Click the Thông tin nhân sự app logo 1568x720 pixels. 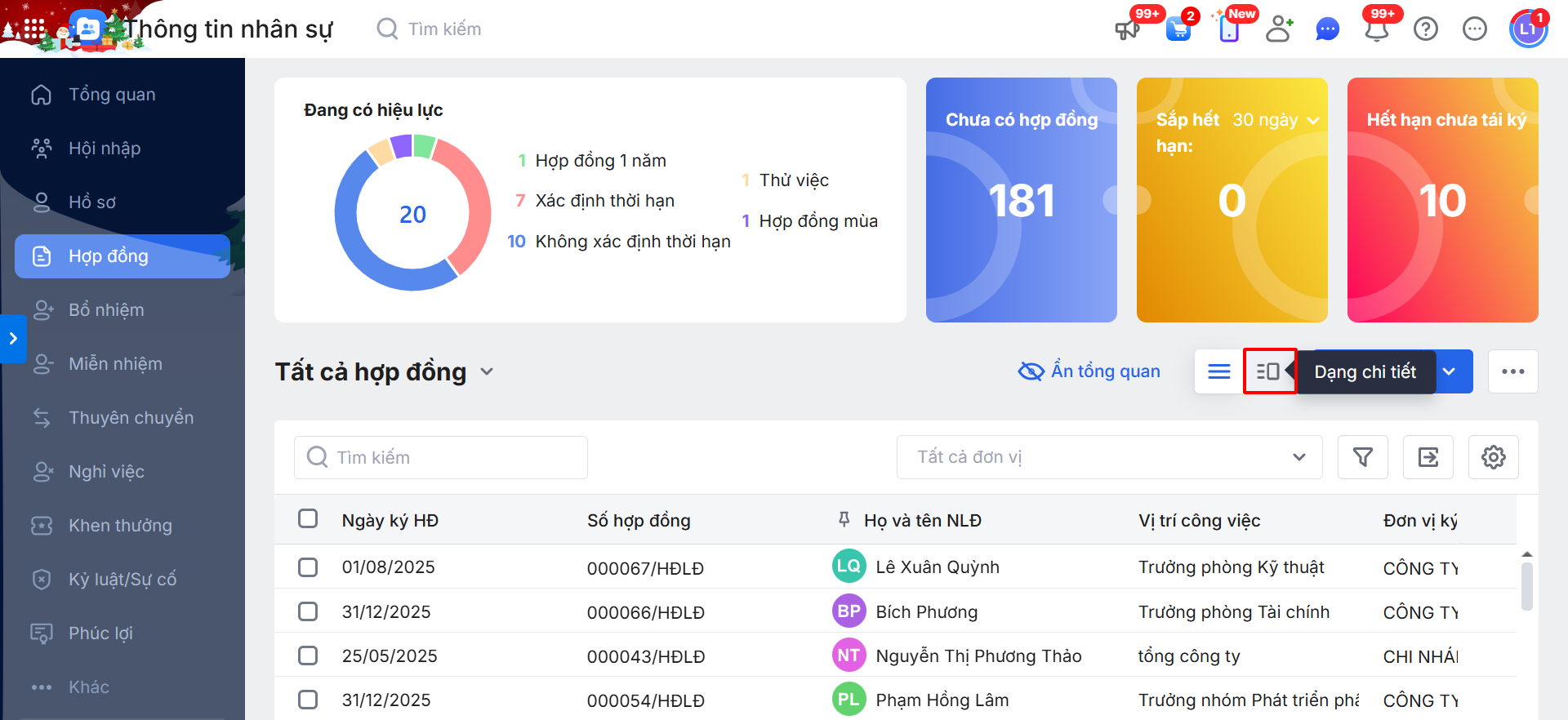pyautogui.click(x=88, y=29)
